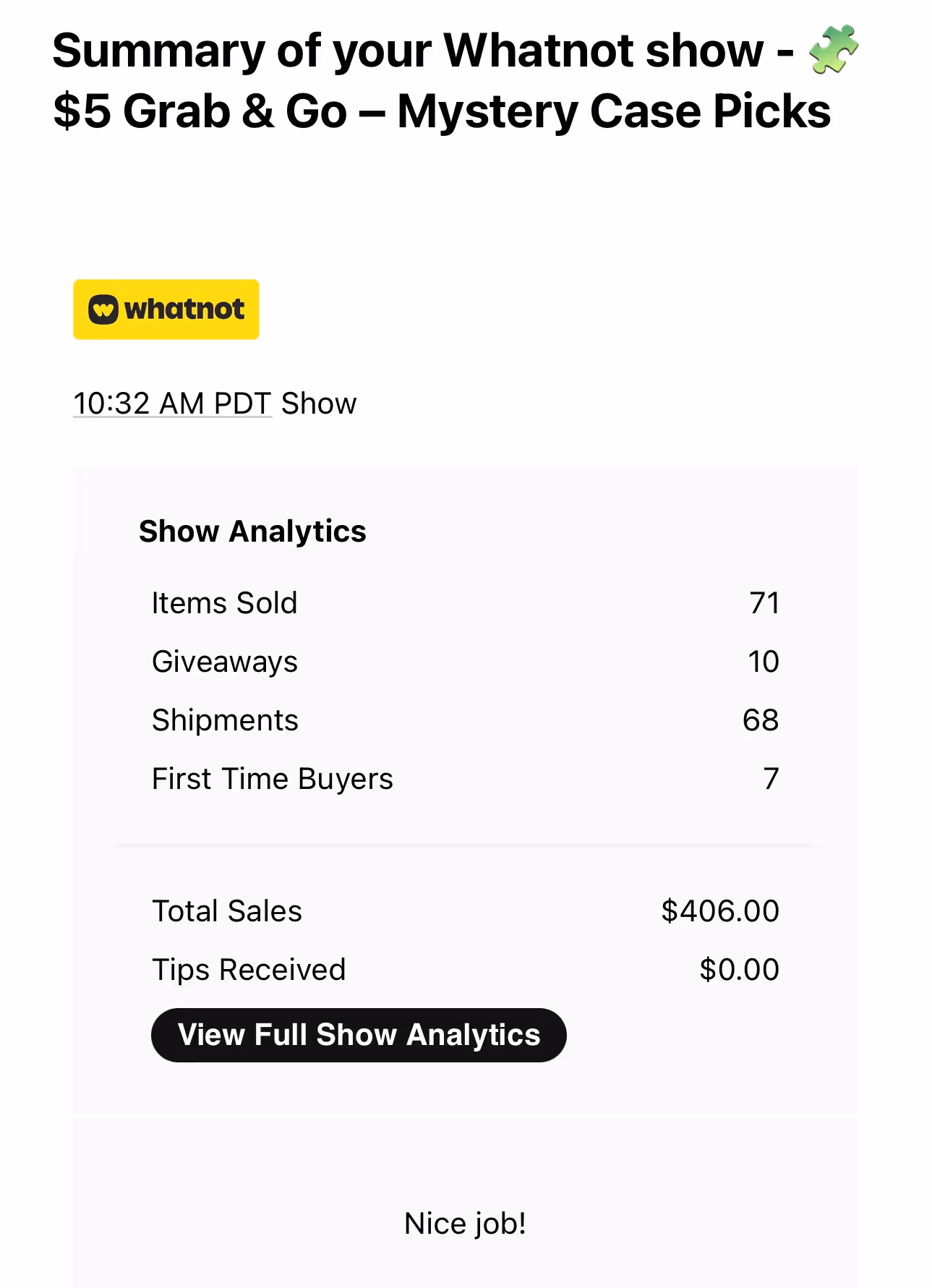Select the email subject title text
The image size is (932, 1288).
[x=456, y=80]
